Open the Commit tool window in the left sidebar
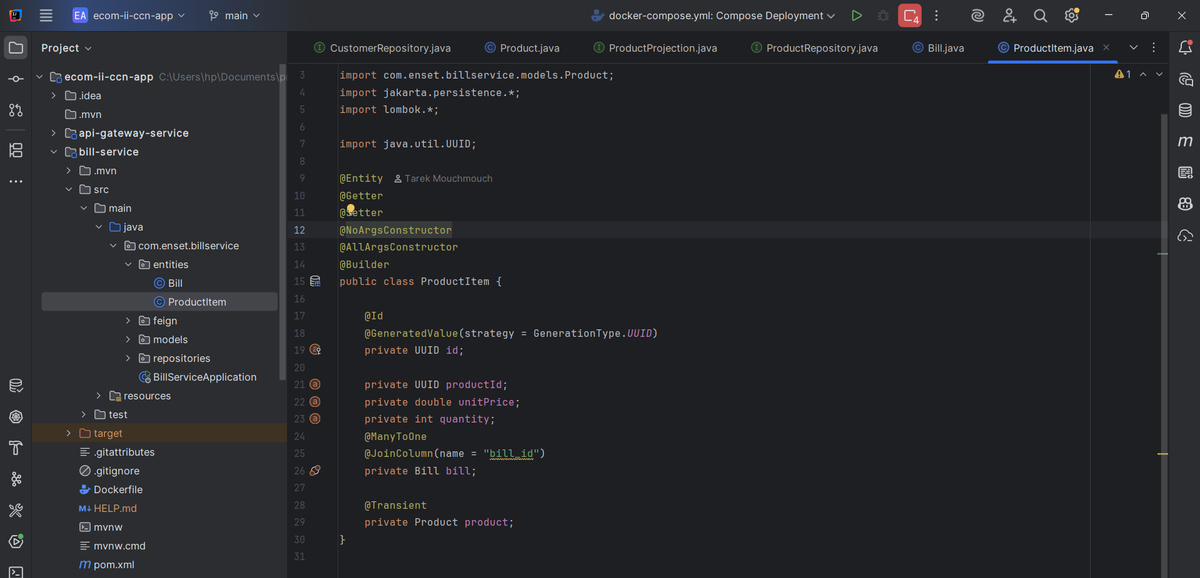The width and height of the screenshot is (1200, 578). [x=16, y=79]
